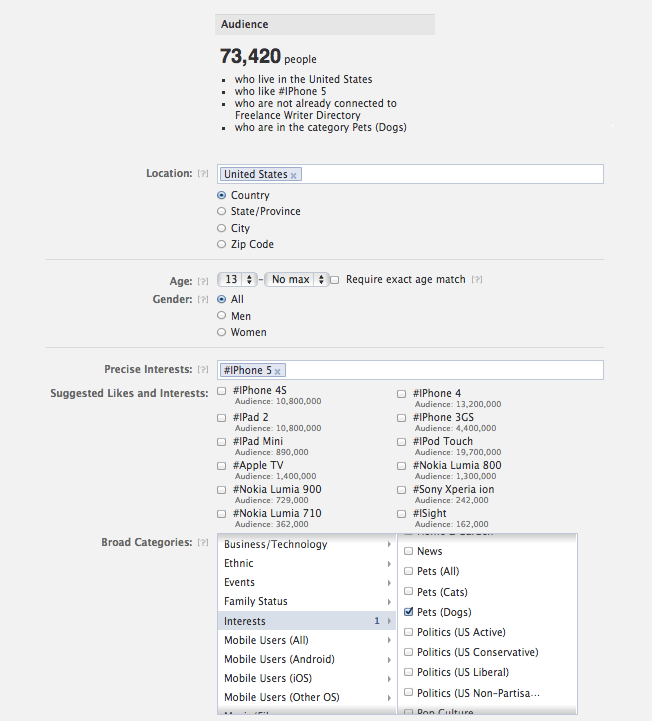
Task: Click 'who like #IPhone 5' summary line
Action: pos(280,91)
